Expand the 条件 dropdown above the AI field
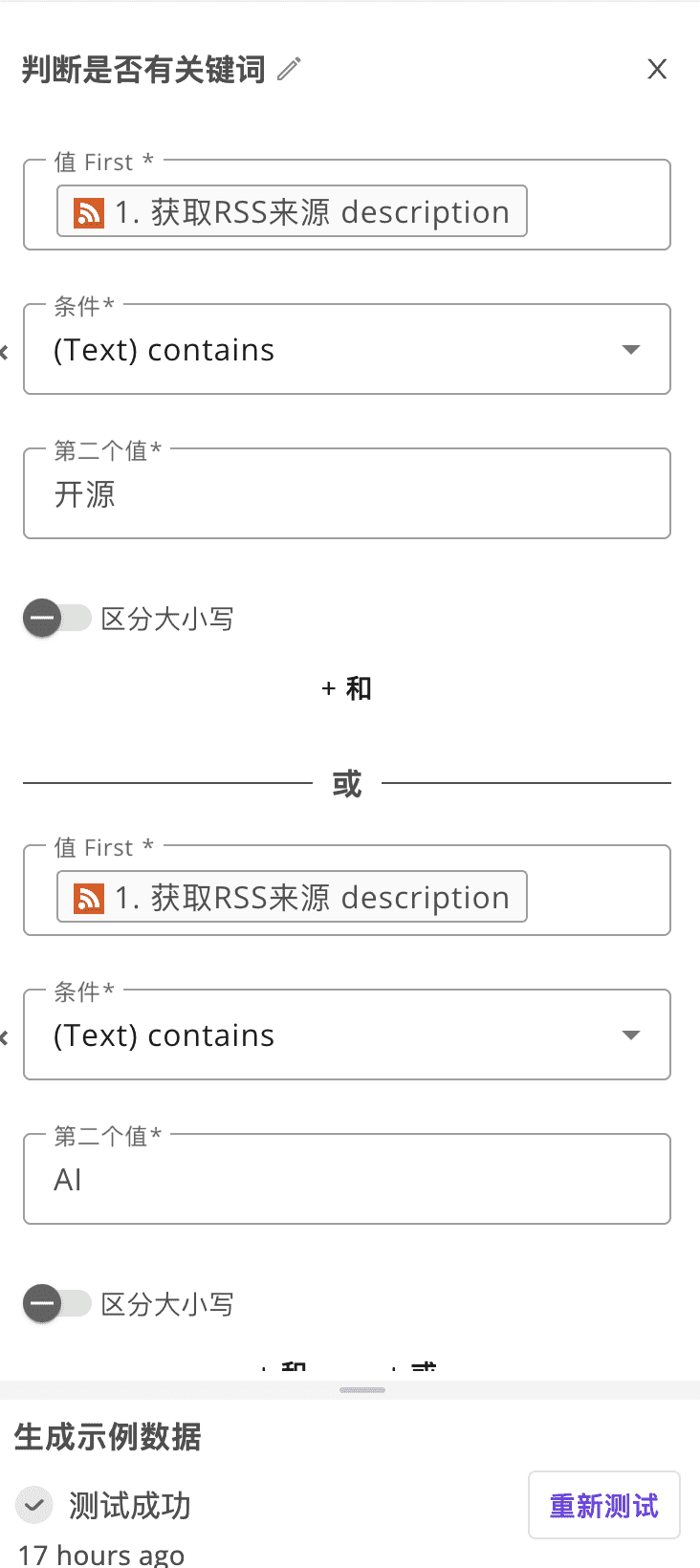The height and width of the screenshot is (1568, 700). point(346,1035)
